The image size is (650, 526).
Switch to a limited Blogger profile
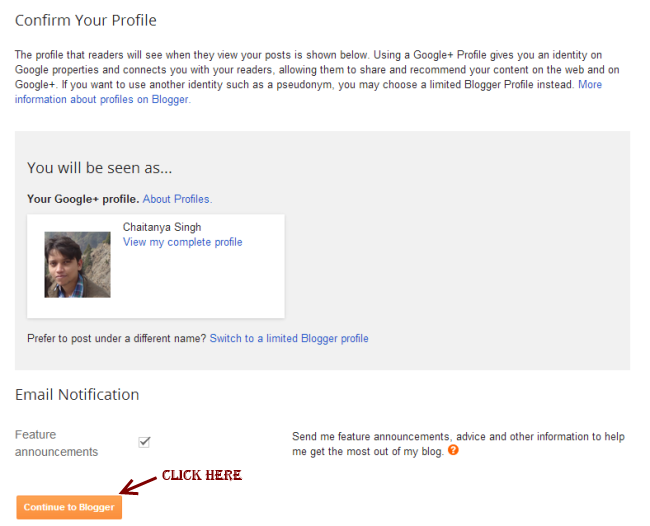click(x=289, y=339)
